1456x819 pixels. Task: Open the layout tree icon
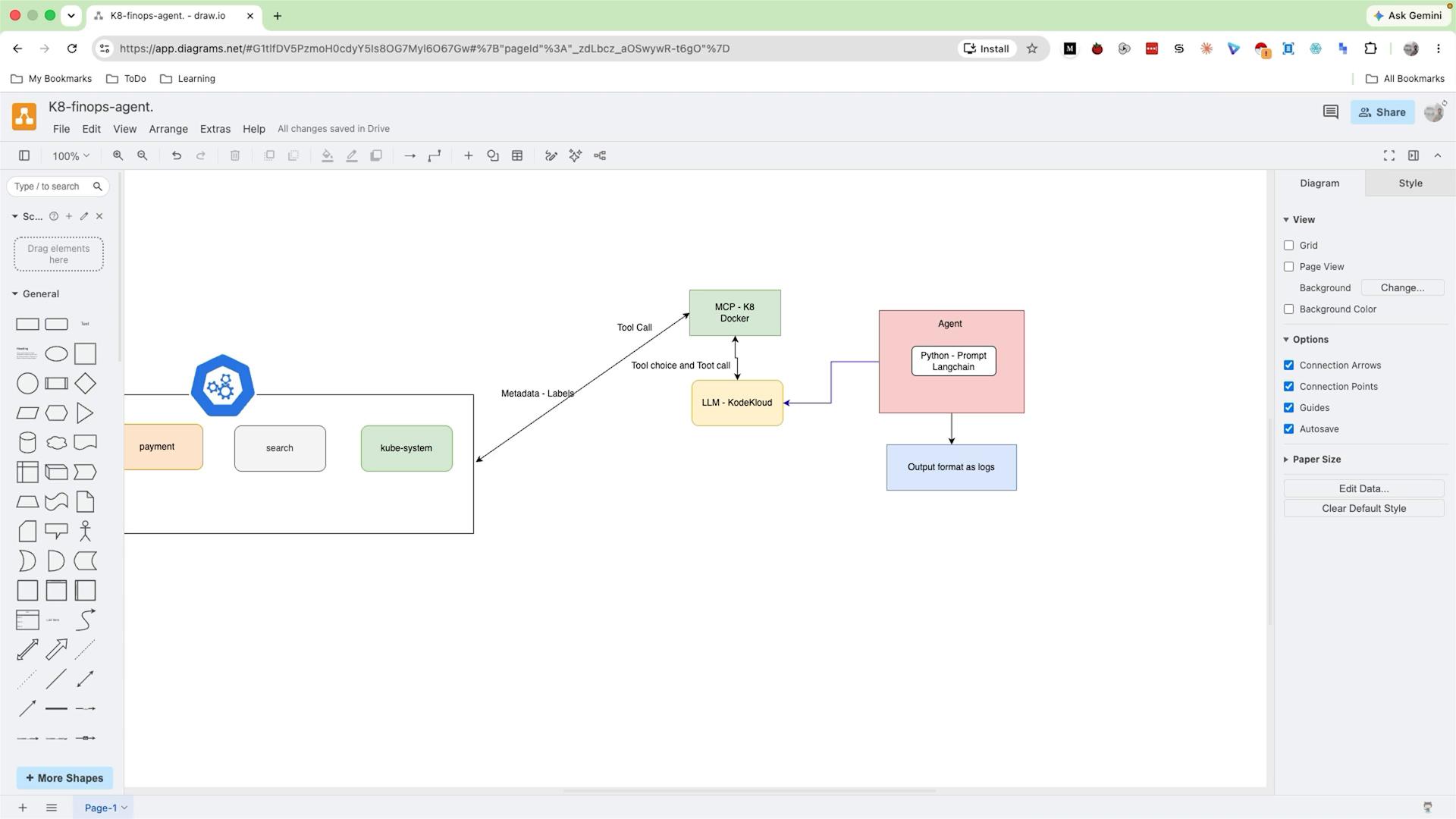click(x=600, y=155)
